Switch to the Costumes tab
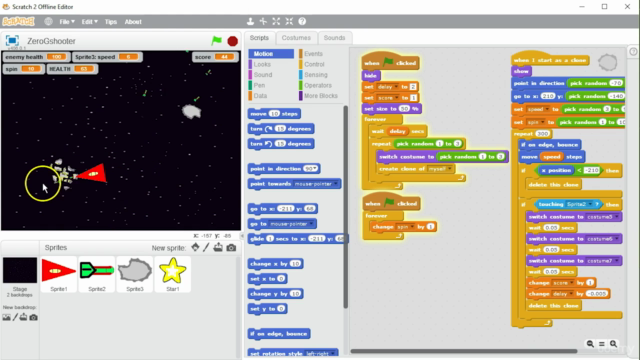Image resolution: width=640 pixels, height=360 pixels. tap(296, 38)
